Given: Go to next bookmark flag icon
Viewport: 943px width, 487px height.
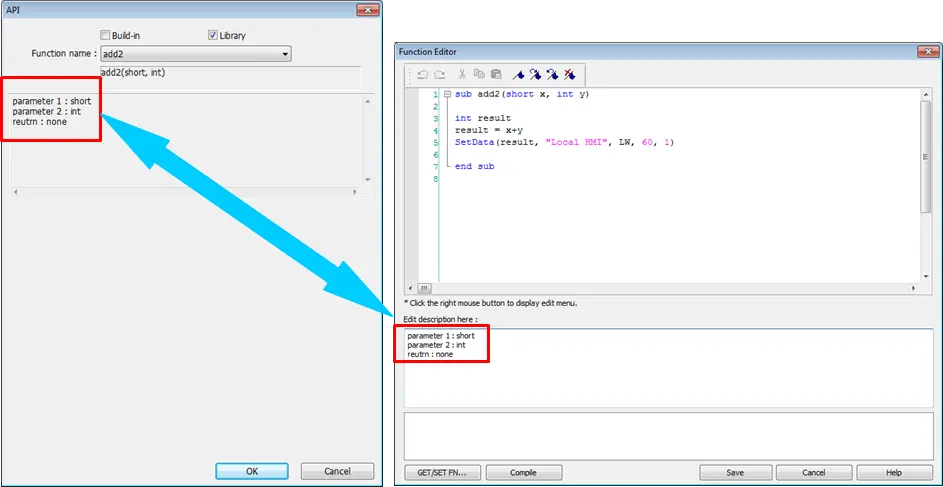Looking at the screenshot, I should 535,75.
